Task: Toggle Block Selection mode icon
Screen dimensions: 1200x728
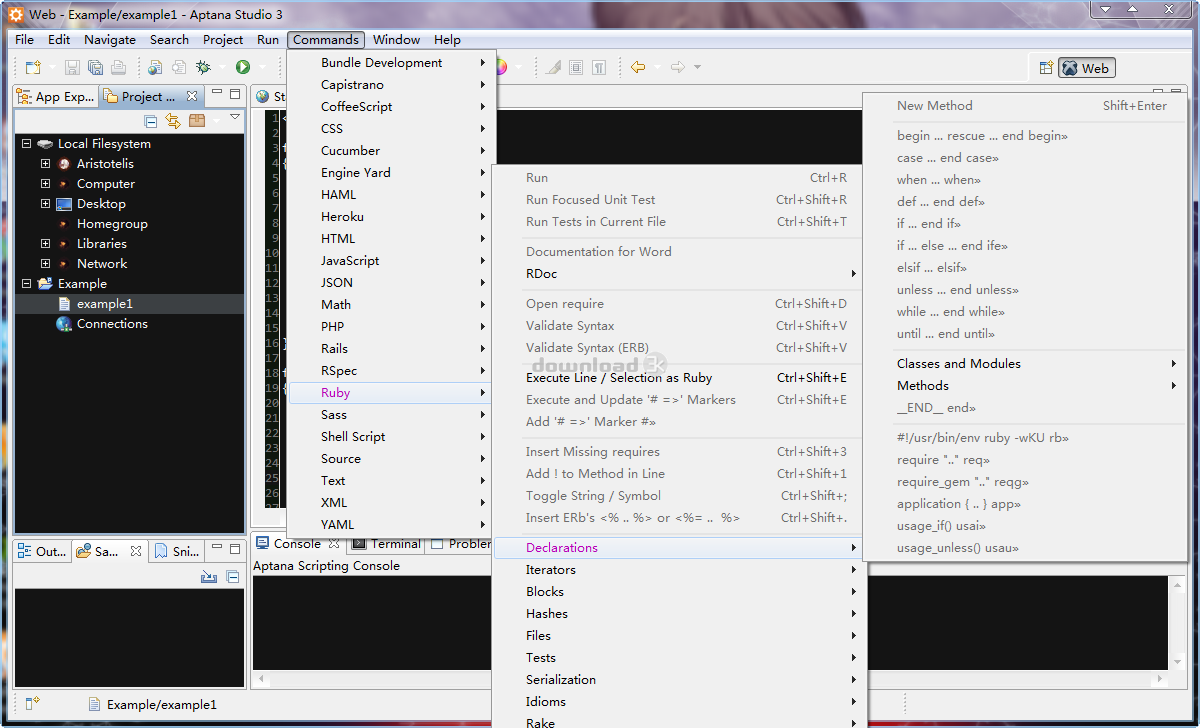Action: click(x=576, y=67)
